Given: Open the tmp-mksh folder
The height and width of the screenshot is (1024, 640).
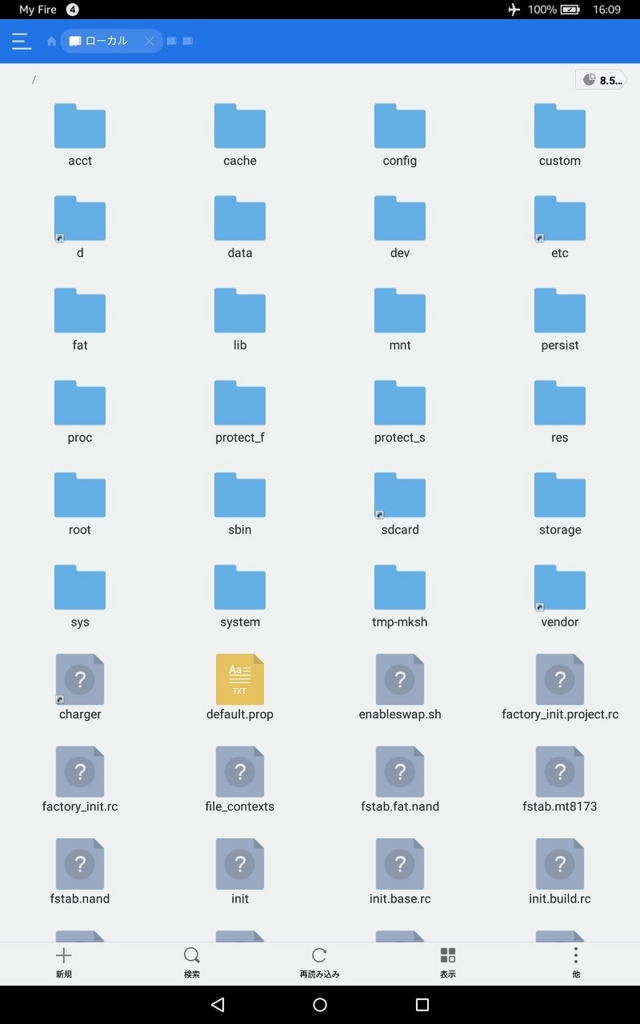Looking at the screenshot, I should click(x=400, y=596).
